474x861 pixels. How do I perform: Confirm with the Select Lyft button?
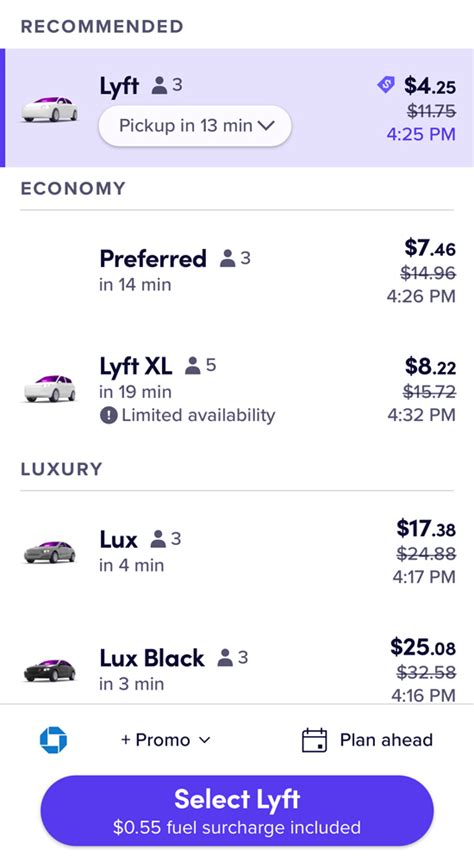point(237,810)
